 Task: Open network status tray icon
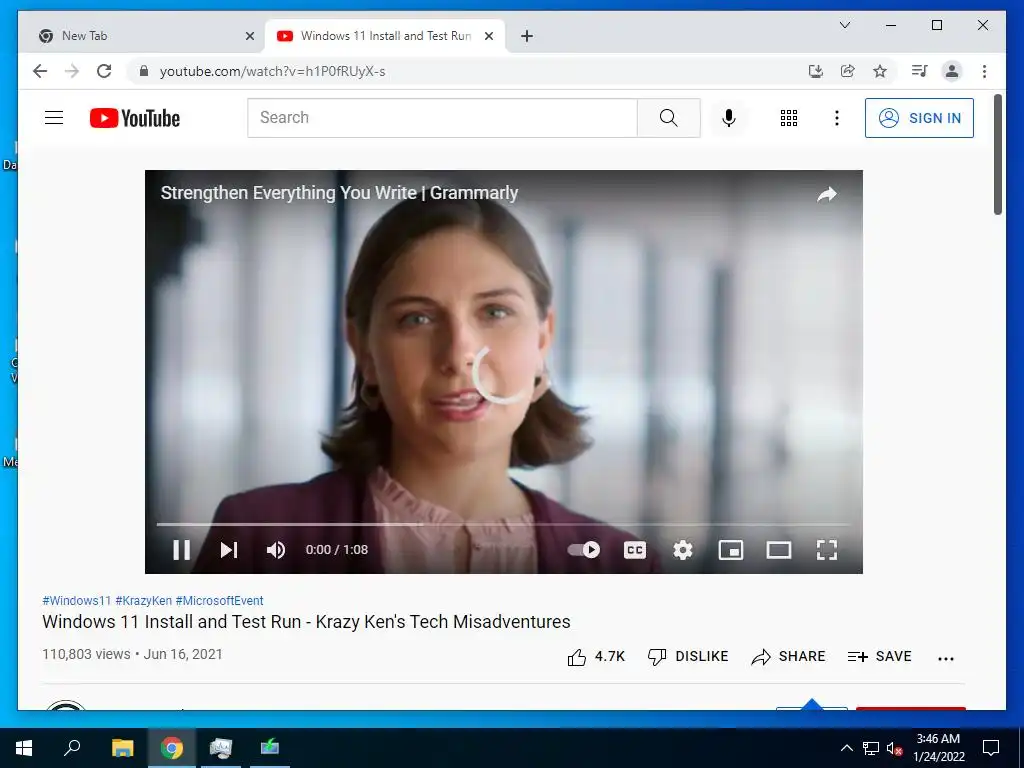tap(871, 748)
